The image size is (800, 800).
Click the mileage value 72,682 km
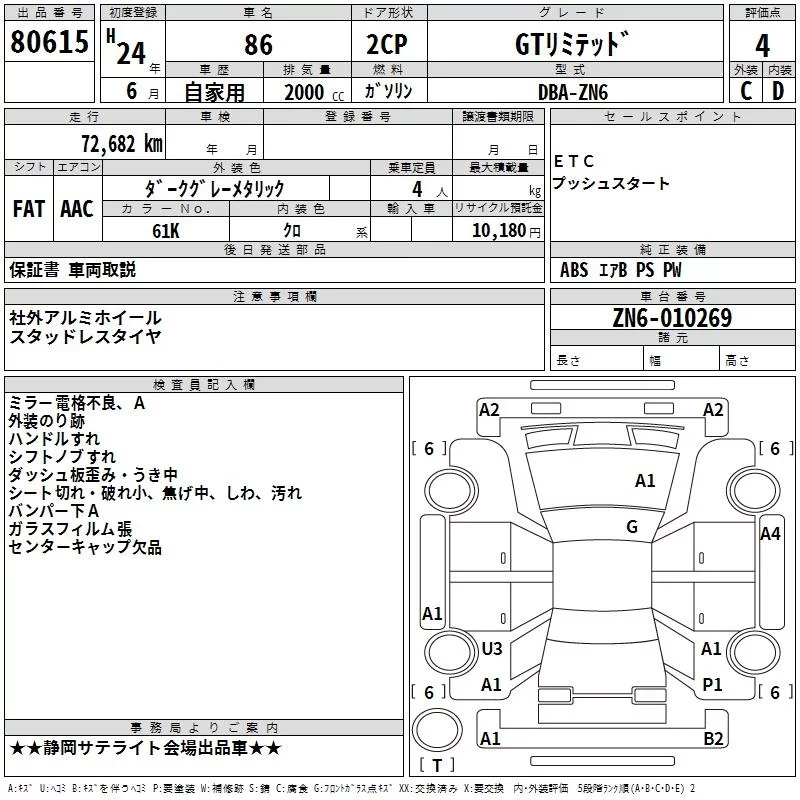coord(122,144)
